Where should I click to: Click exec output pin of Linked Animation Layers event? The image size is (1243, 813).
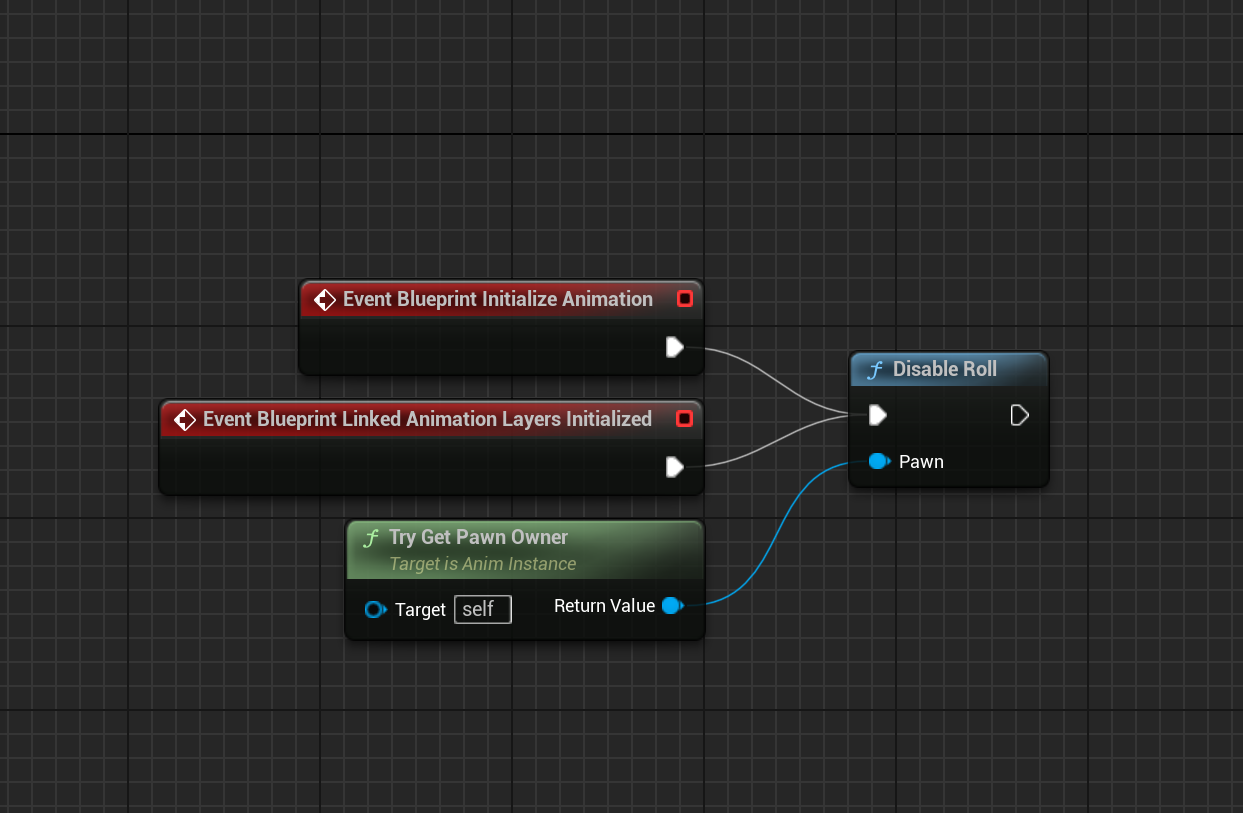(674, 467)
